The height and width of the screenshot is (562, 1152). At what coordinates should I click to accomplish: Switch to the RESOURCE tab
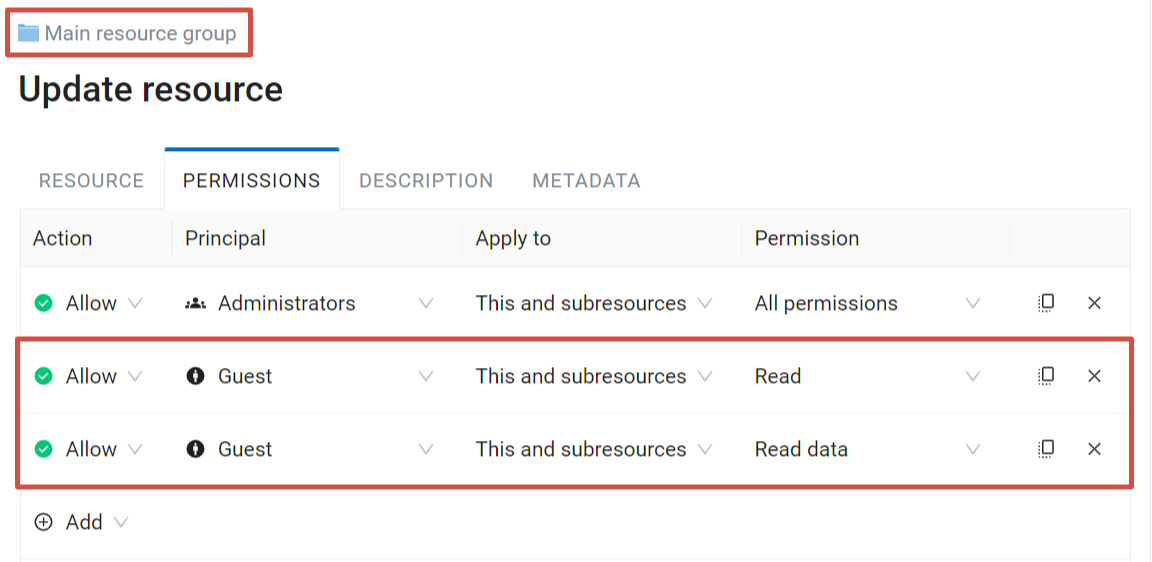(91, 181)
